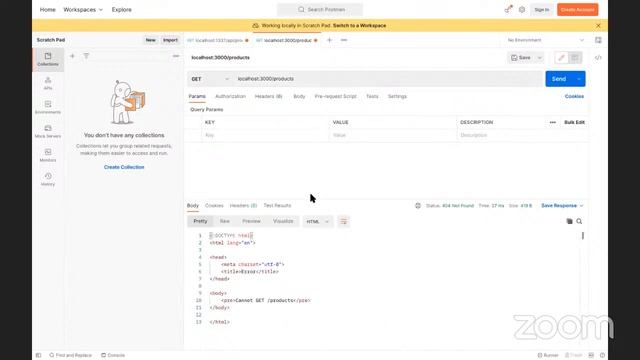
Task: Click the wrap lines icon in response
Action: [344, 221]
